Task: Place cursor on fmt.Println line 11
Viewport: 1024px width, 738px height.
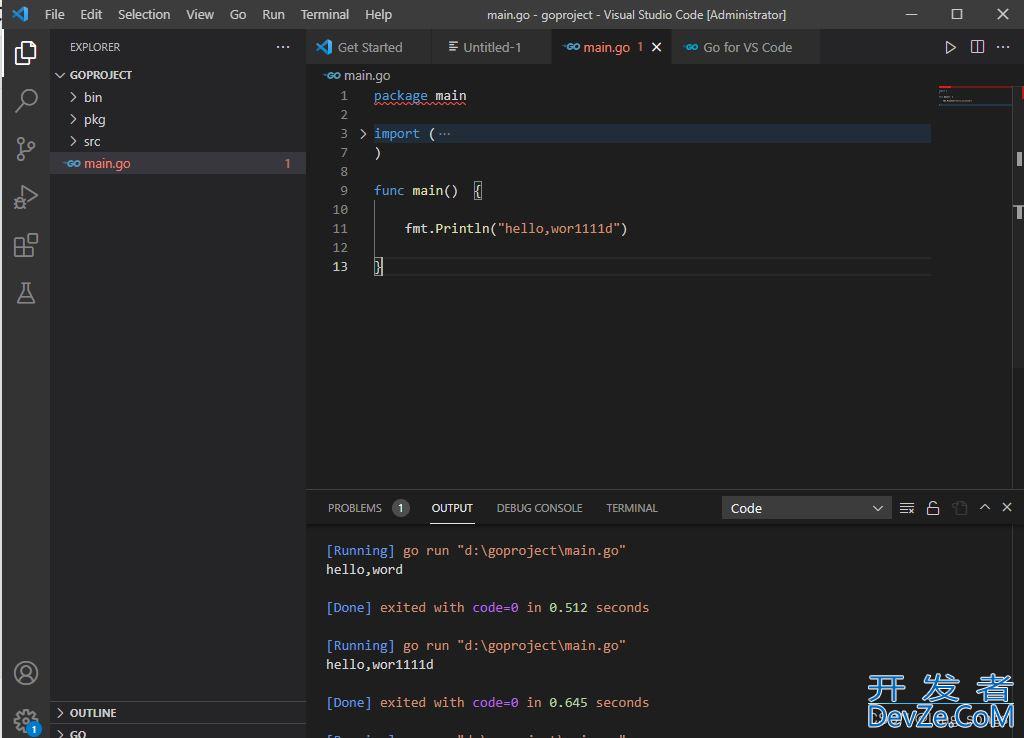Action: (515, 229)
